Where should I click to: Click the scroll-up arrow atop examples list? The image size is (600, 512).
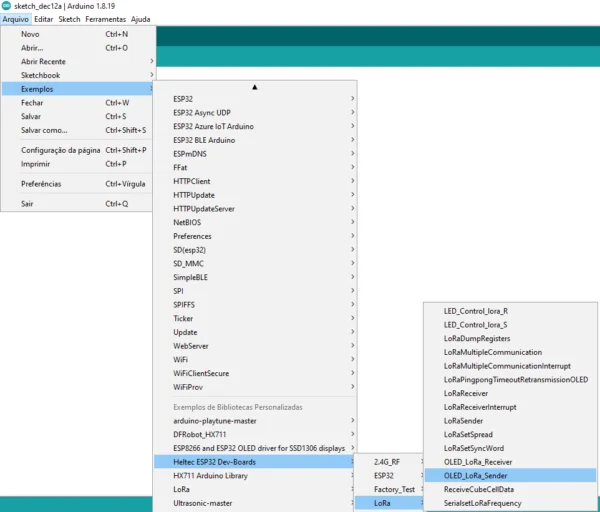click(x=255, y=87)
